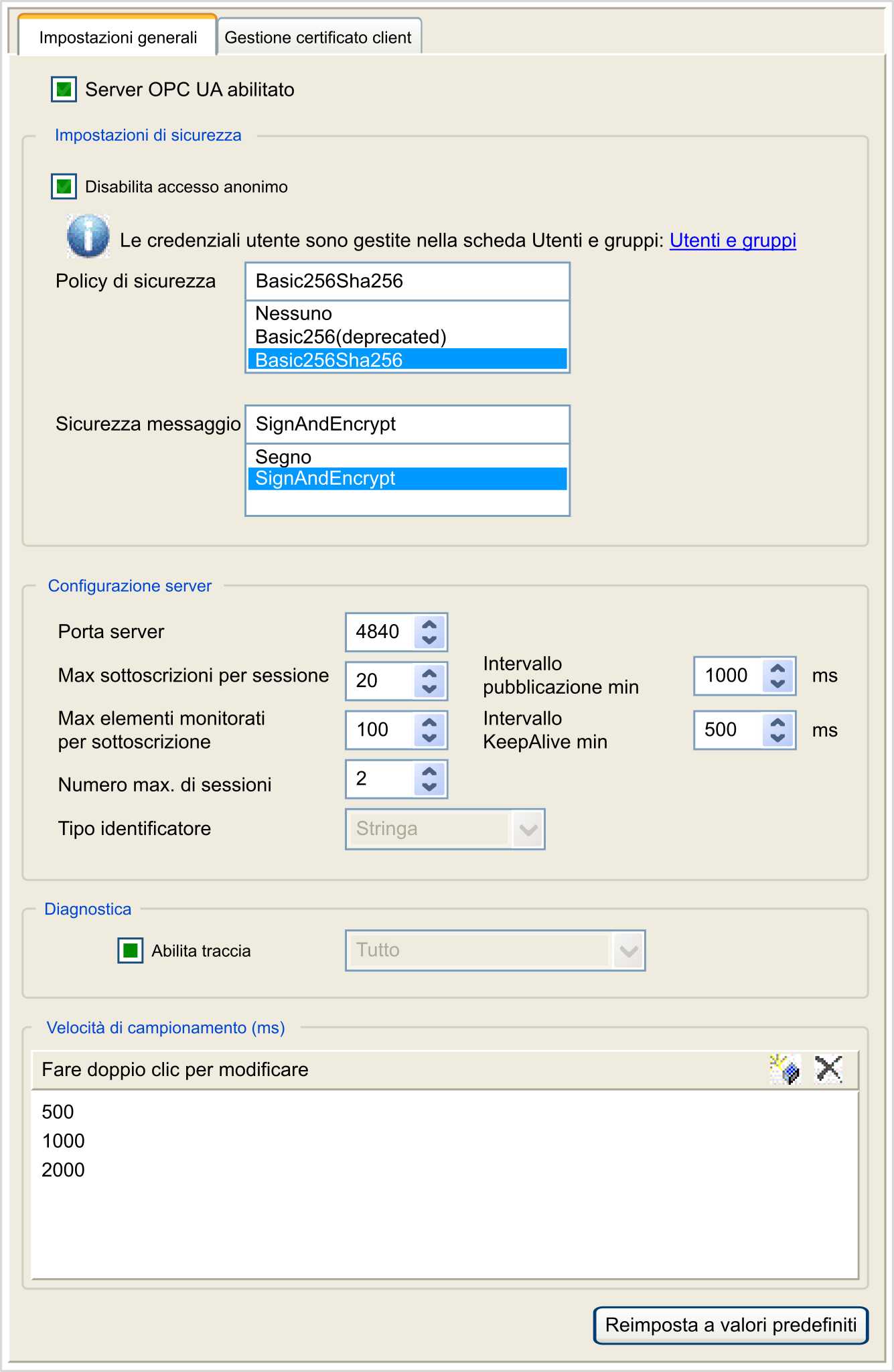Image resolution: width=894 pixels, height=1372 pixels.
Task: Open the Tipo identificatore dropdown
Action: pos(528,830)
